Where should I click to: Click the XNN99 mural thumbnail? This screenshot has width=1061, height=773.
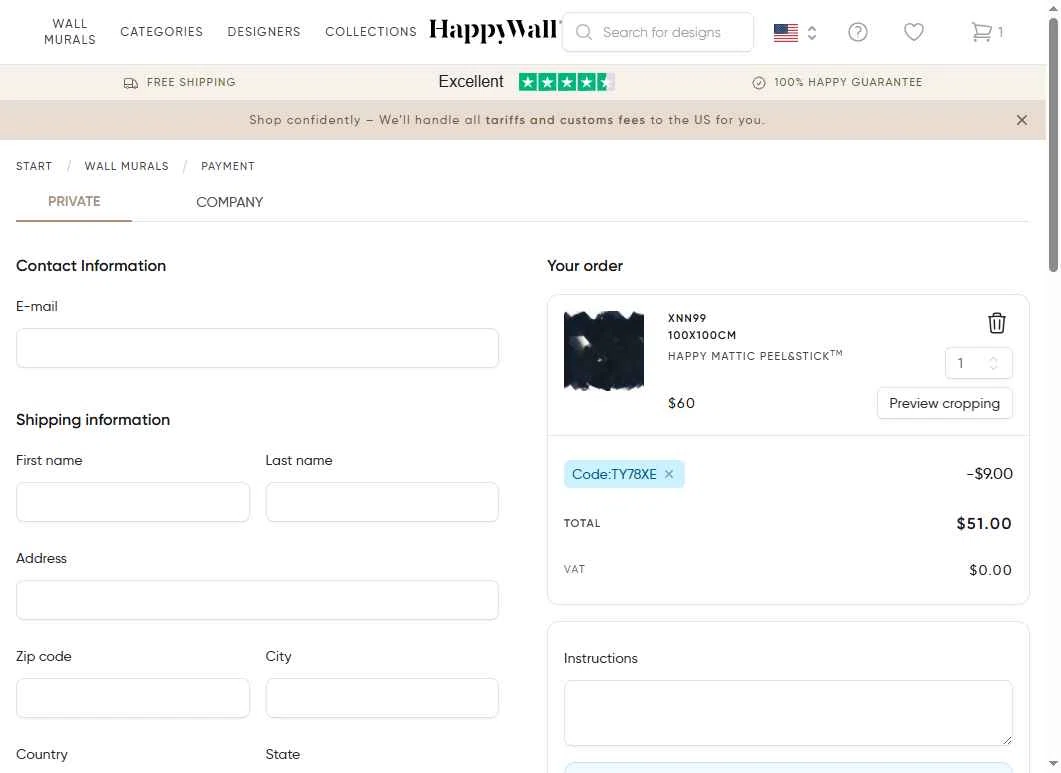tap(604, 351)
